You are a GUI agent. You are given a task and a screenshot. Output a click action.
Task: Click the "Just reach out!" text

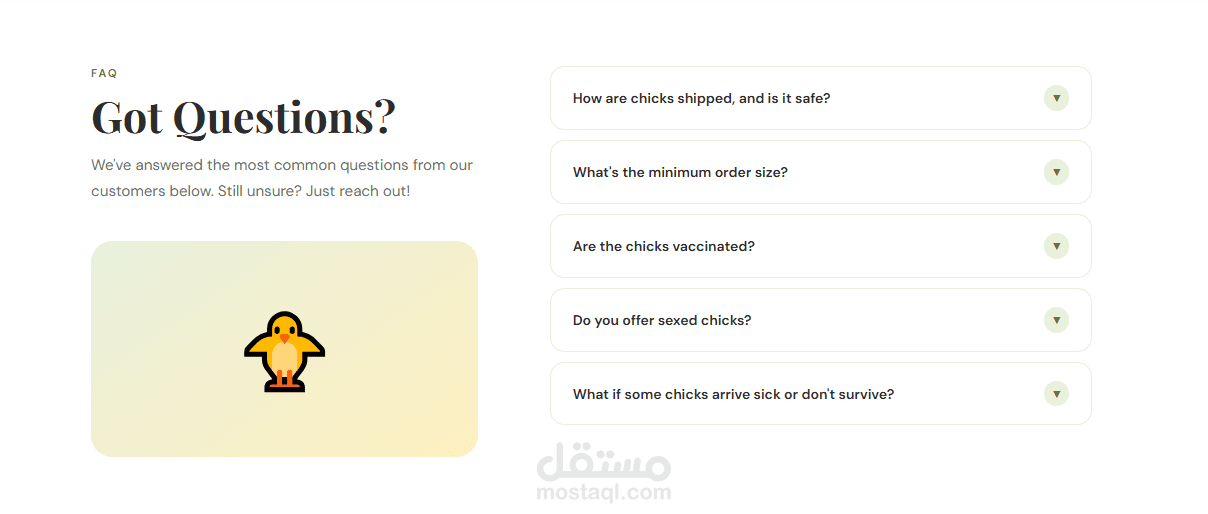pos(359,191)
